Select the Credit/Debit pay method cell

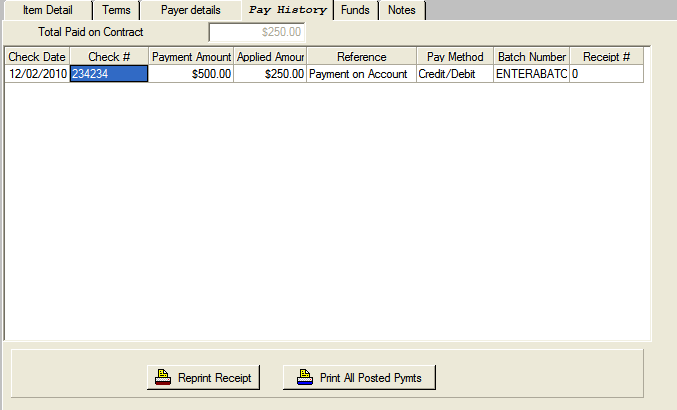(455, 74)
